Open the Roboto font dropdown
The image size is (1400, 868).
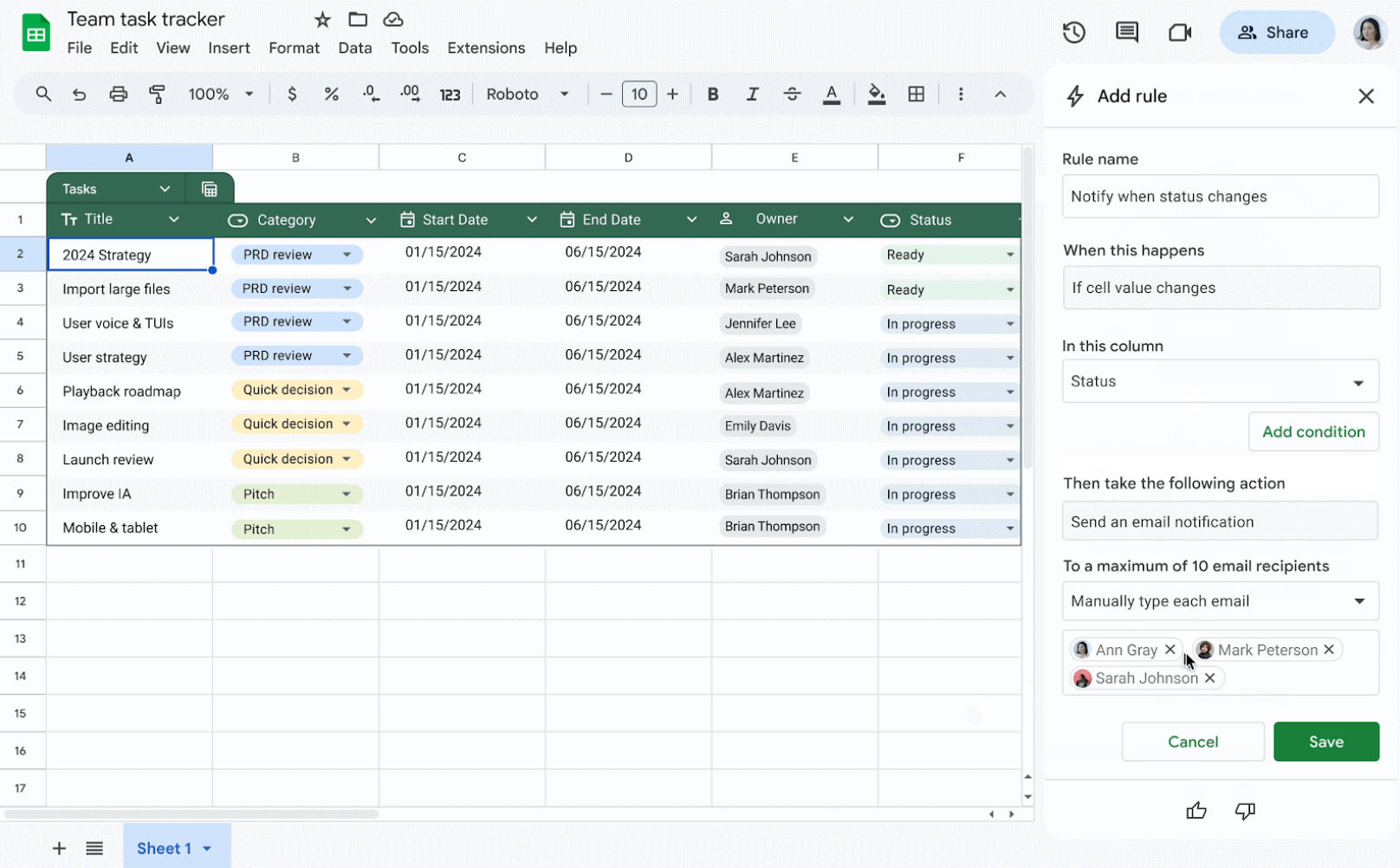click(527, 94)
